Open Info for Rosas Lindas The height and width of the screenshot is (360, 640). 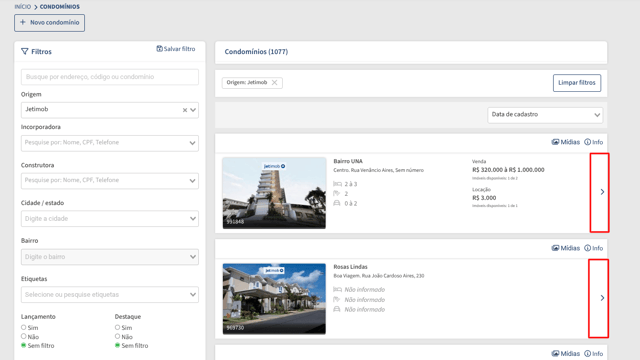click(593, 248)
